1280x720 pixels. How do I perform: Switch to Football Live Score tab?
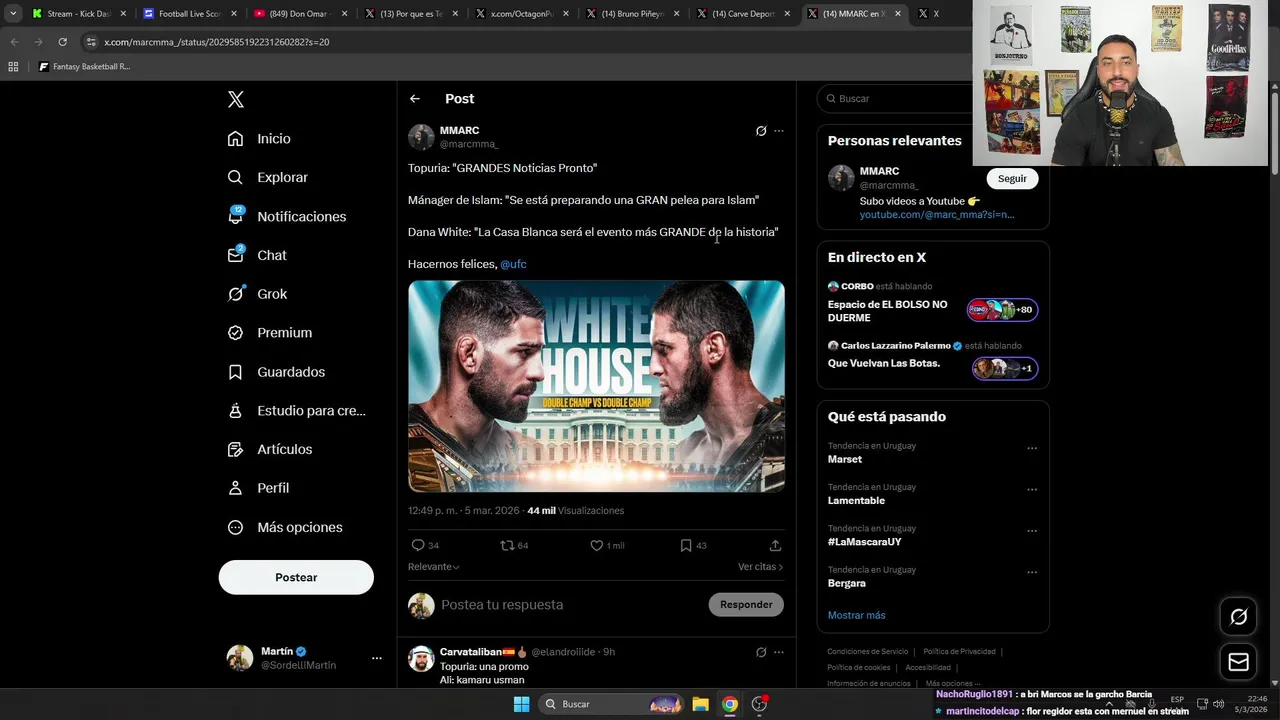coord(189,14)
